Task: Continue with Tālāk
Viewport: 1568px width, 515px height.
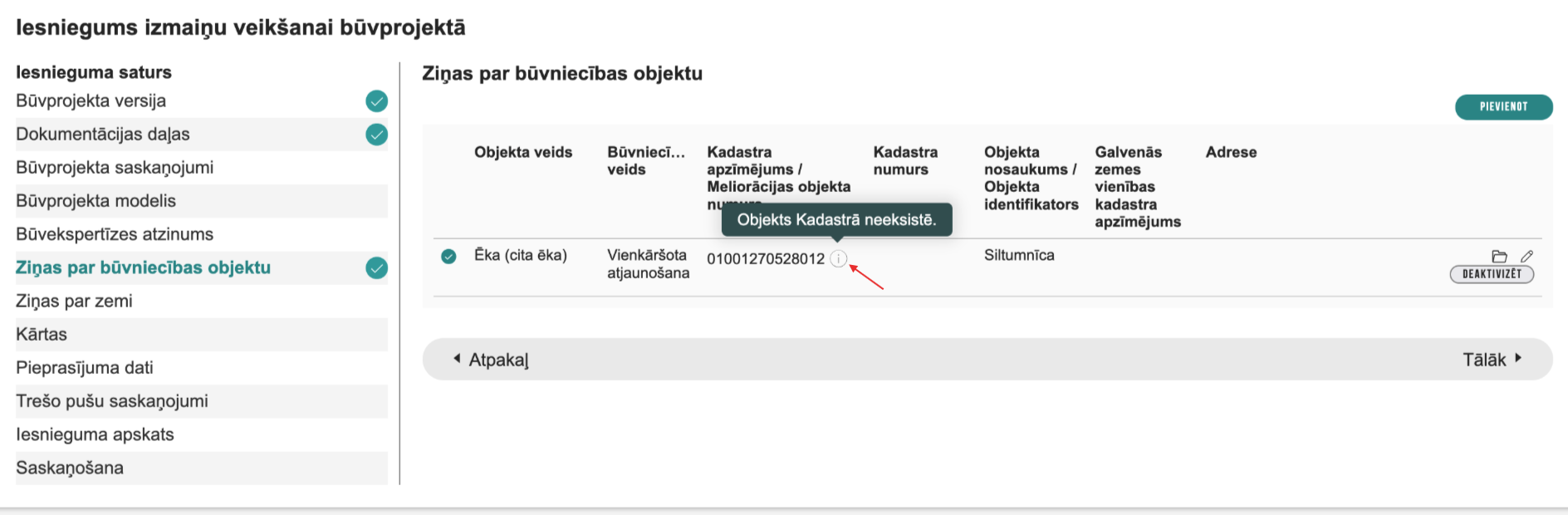Action: tap(1484, 360)
